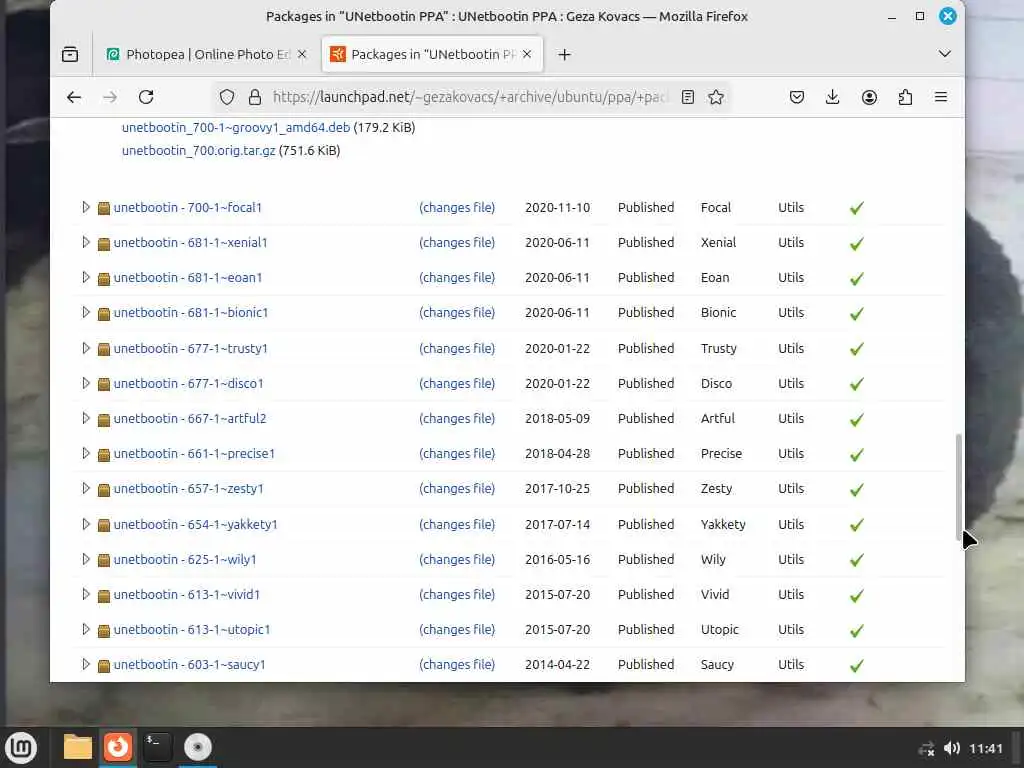Viewport: 1024px width, 768px height.
Task: Open the Extensions panel
Action: coord(905,97)
